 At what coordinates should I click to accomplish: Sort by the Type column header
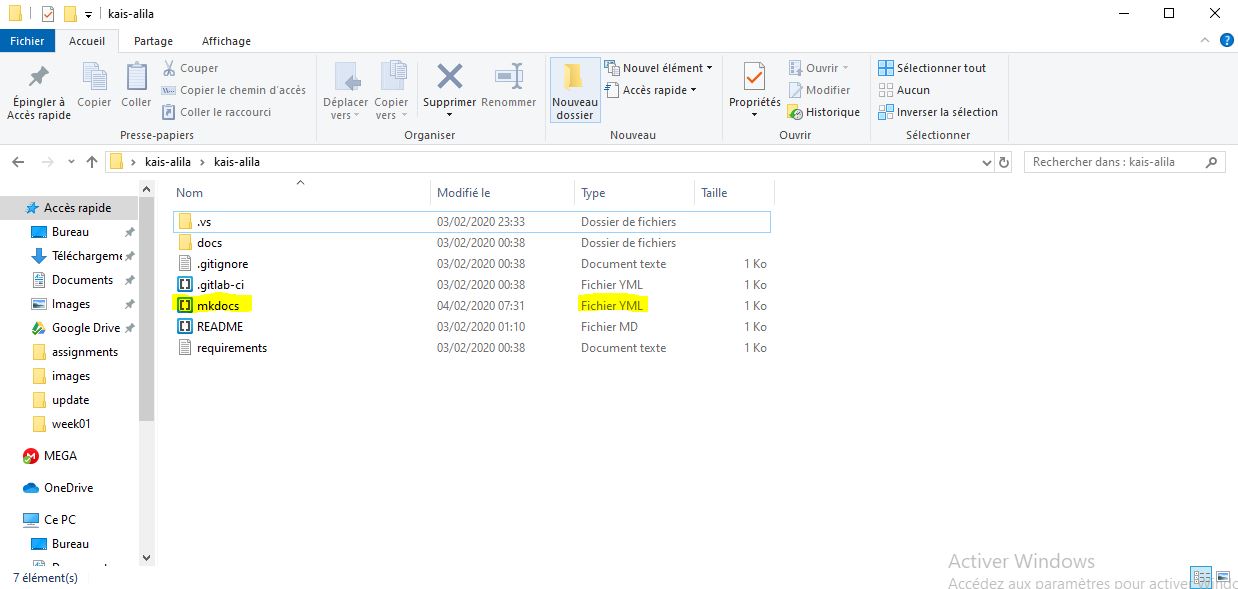click(634, 193)
